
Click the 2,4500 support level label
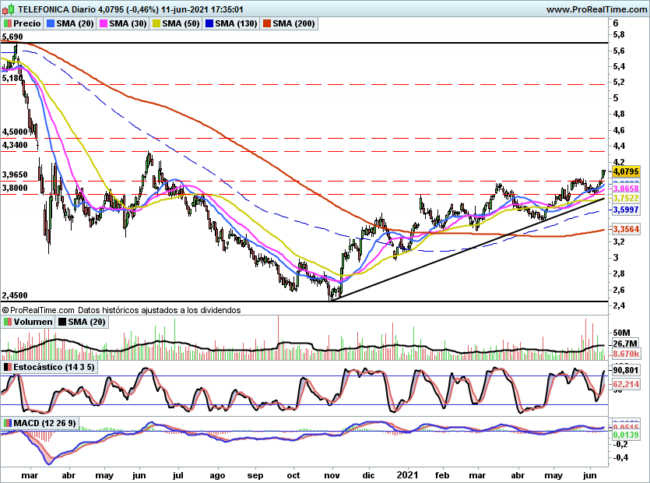click(x=15, y=296)
